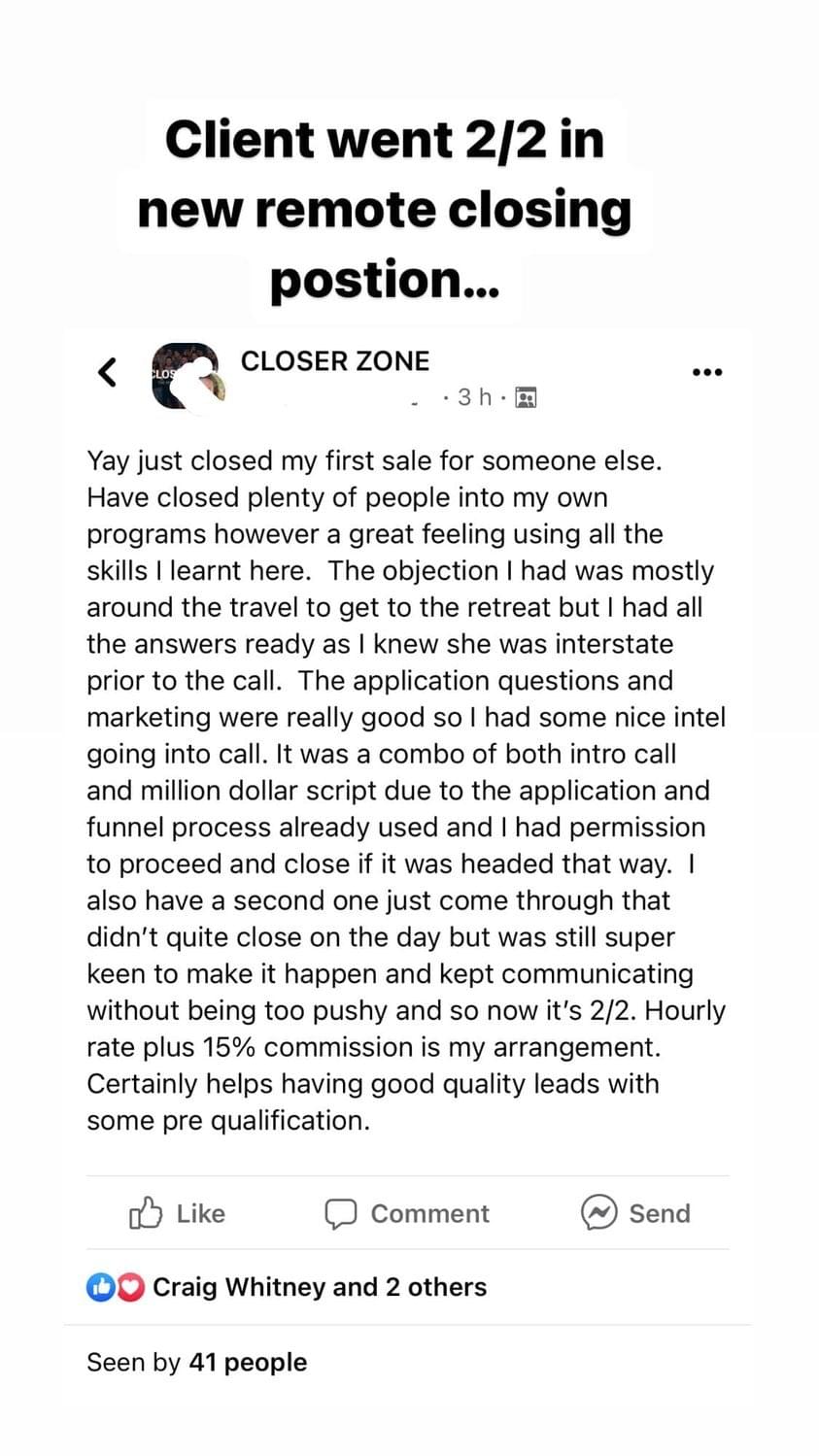View the Seen by 41 people list
Image resolution: width=819 pixels, height=1456 pixels.
[196, 1362]
